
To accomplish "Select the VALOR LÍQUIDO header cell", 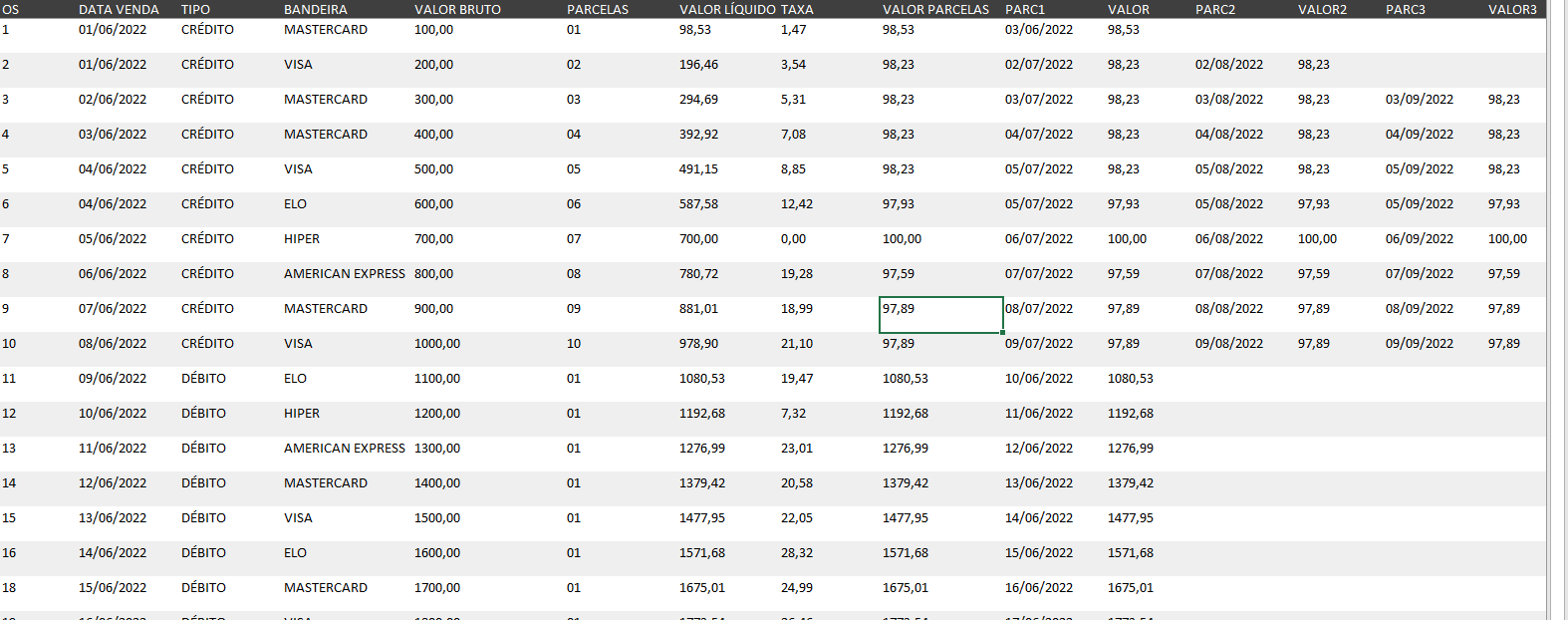I will [727, 9].
